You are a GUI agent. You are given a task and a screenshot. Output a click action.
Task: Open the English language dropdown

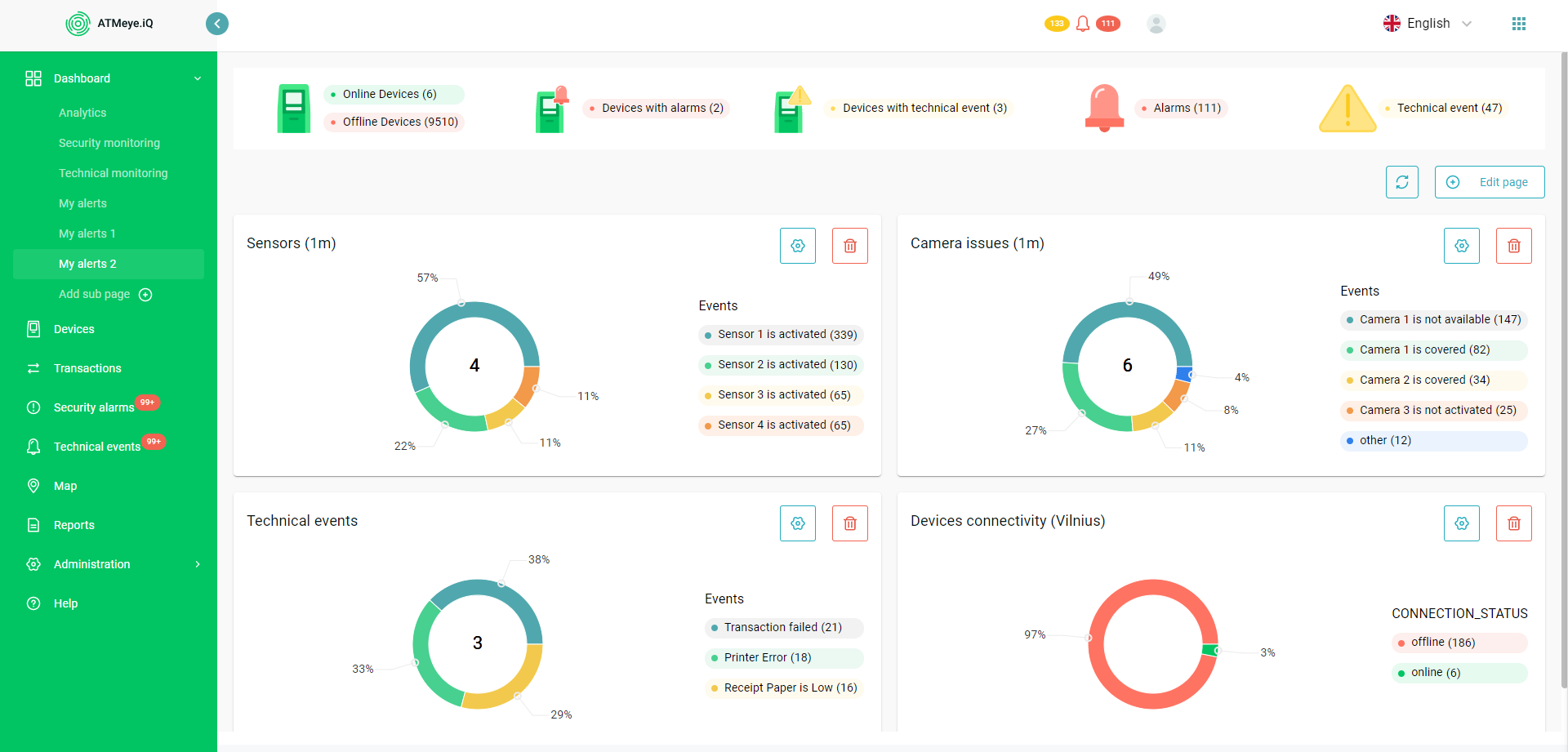(1428, 24)
